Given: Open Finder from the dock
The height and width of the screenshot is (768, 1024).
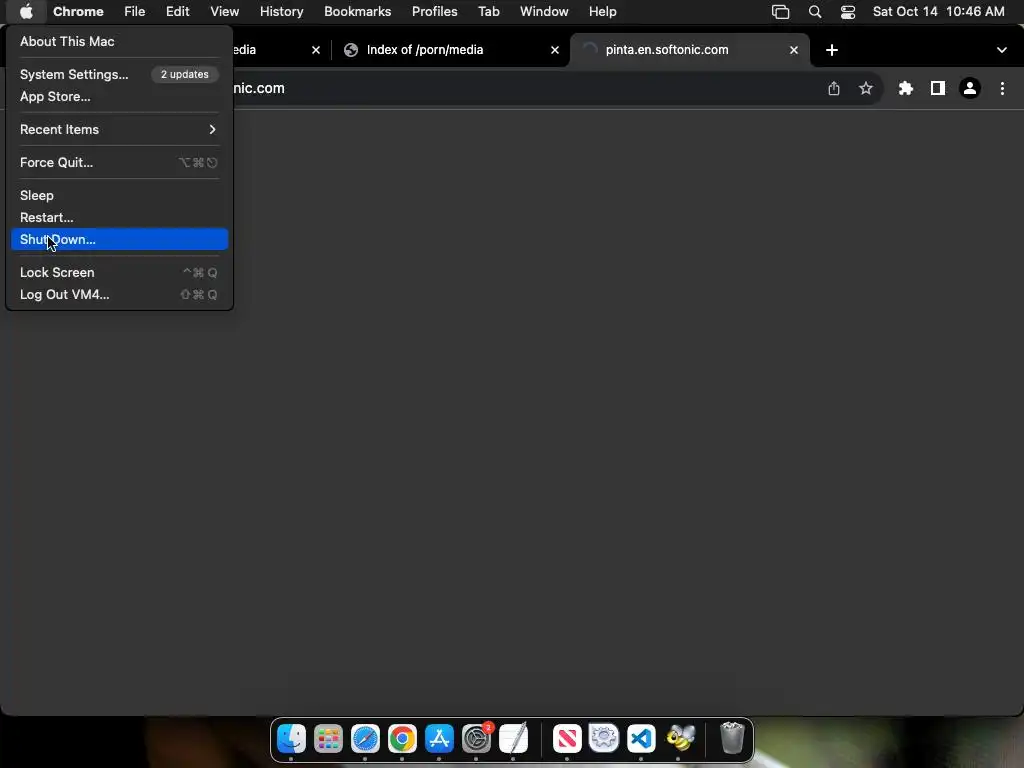Looking at the screenshot, I should pyautogui.click(x=291, y=739).
